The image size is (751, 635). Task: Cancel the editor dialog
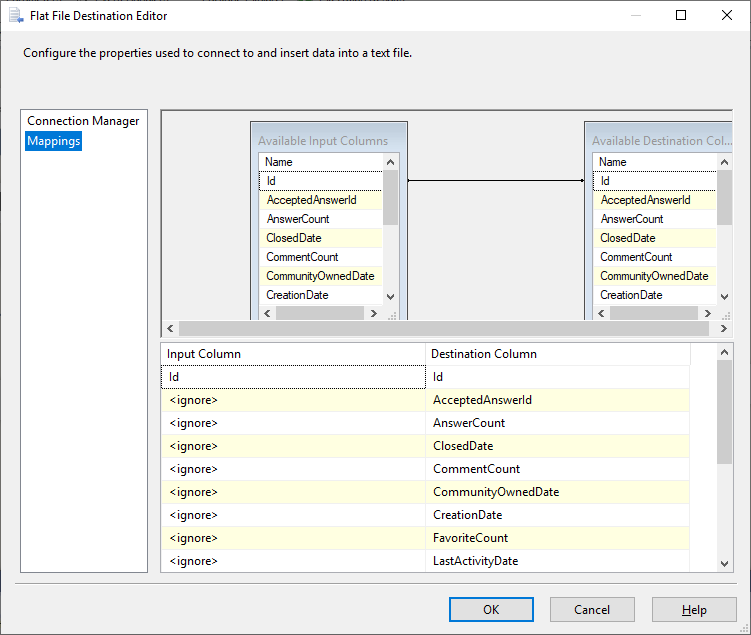(x=592, y=610)
